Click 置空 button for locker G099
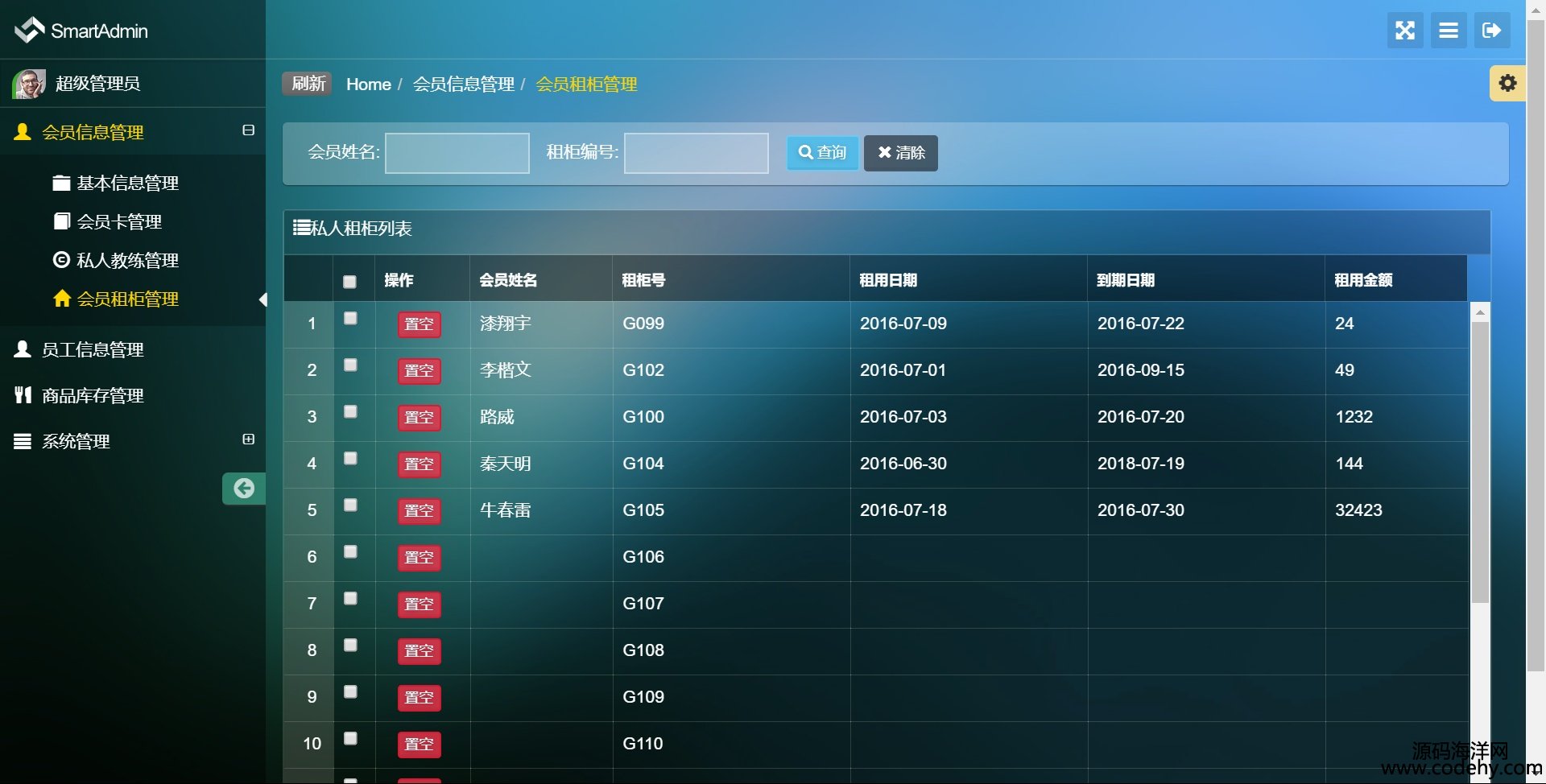The image size is (1546, 784). (x=419, y=324)
